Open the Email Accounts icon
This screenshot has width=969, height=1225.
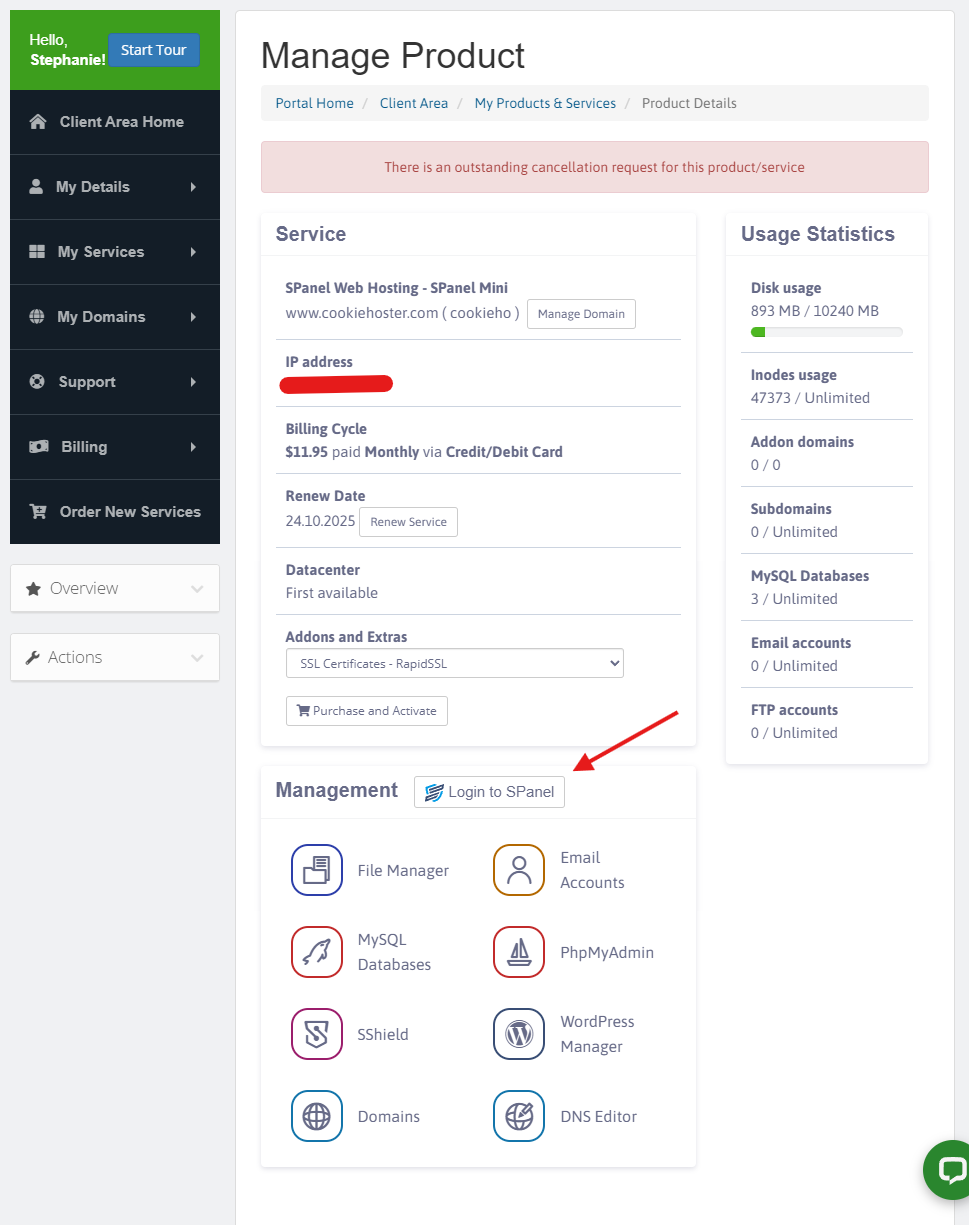(x=518, y=870)
